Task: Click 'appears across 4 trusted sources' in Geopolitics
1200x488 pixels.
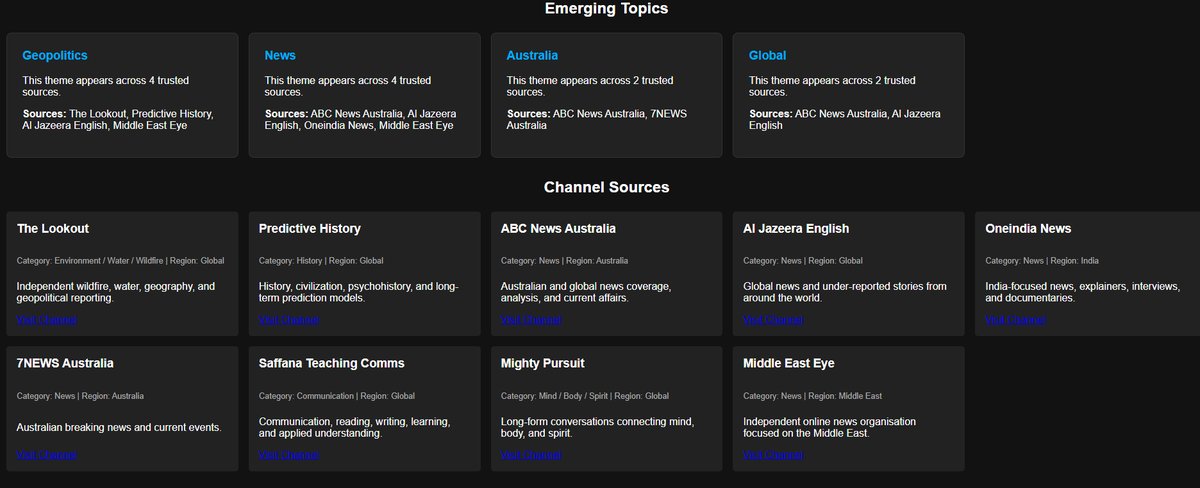Action: coord(108,86)
